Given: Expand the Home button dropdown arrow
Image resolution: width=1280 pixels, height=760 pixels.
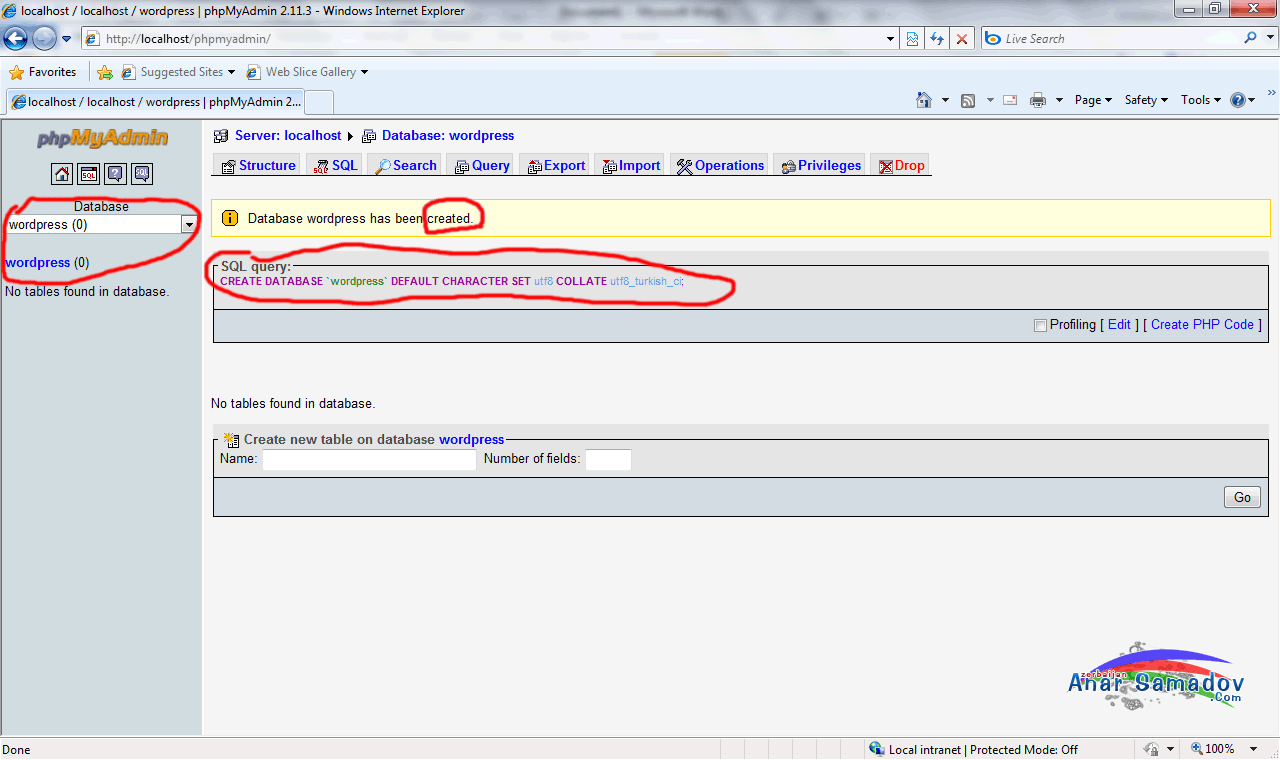Looking at the screenshot, I should pos(945,100).
